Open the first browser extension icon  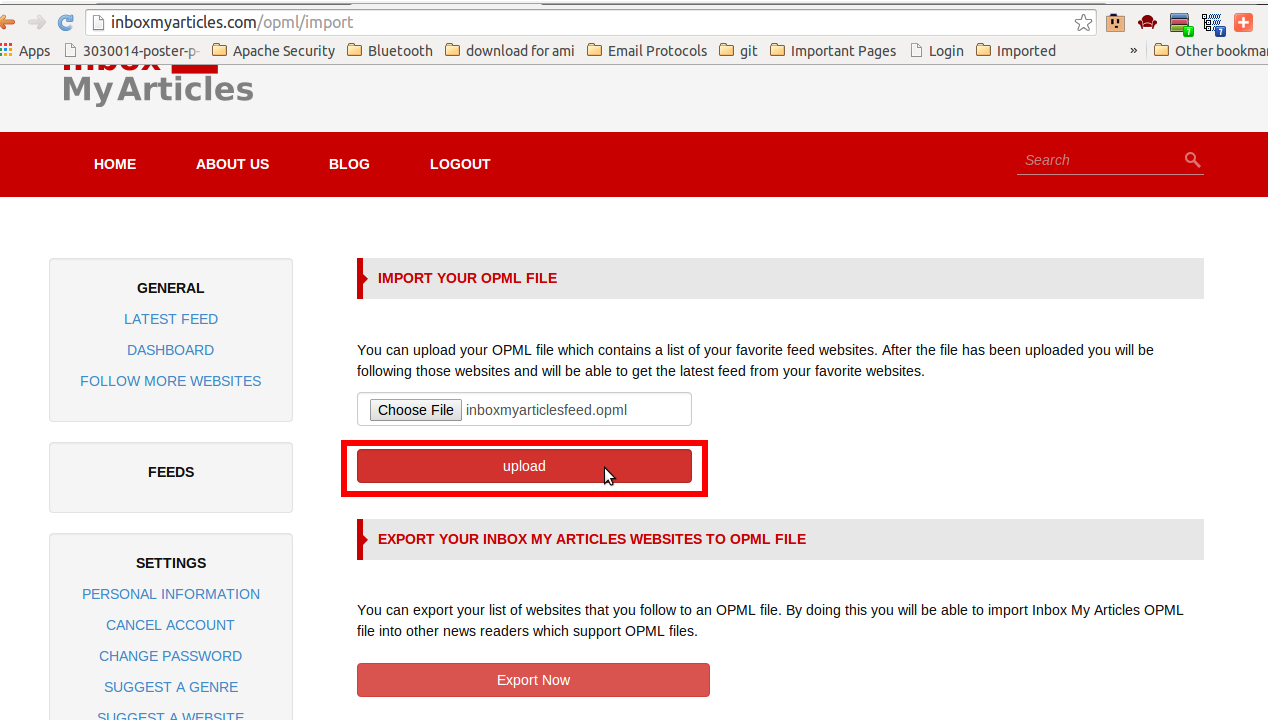(x=1116, y=22)
